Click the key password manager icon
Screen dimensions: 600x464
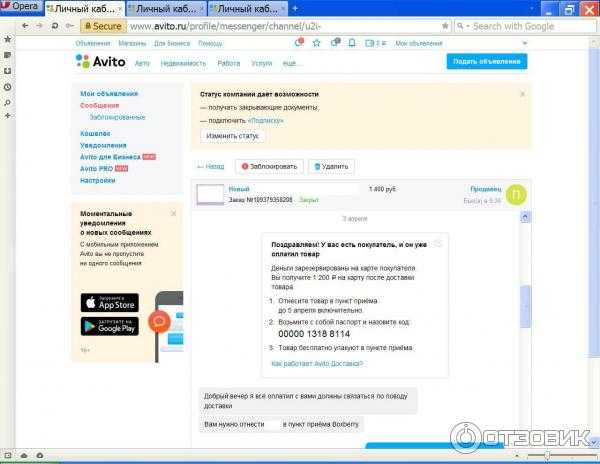(70, 26)
